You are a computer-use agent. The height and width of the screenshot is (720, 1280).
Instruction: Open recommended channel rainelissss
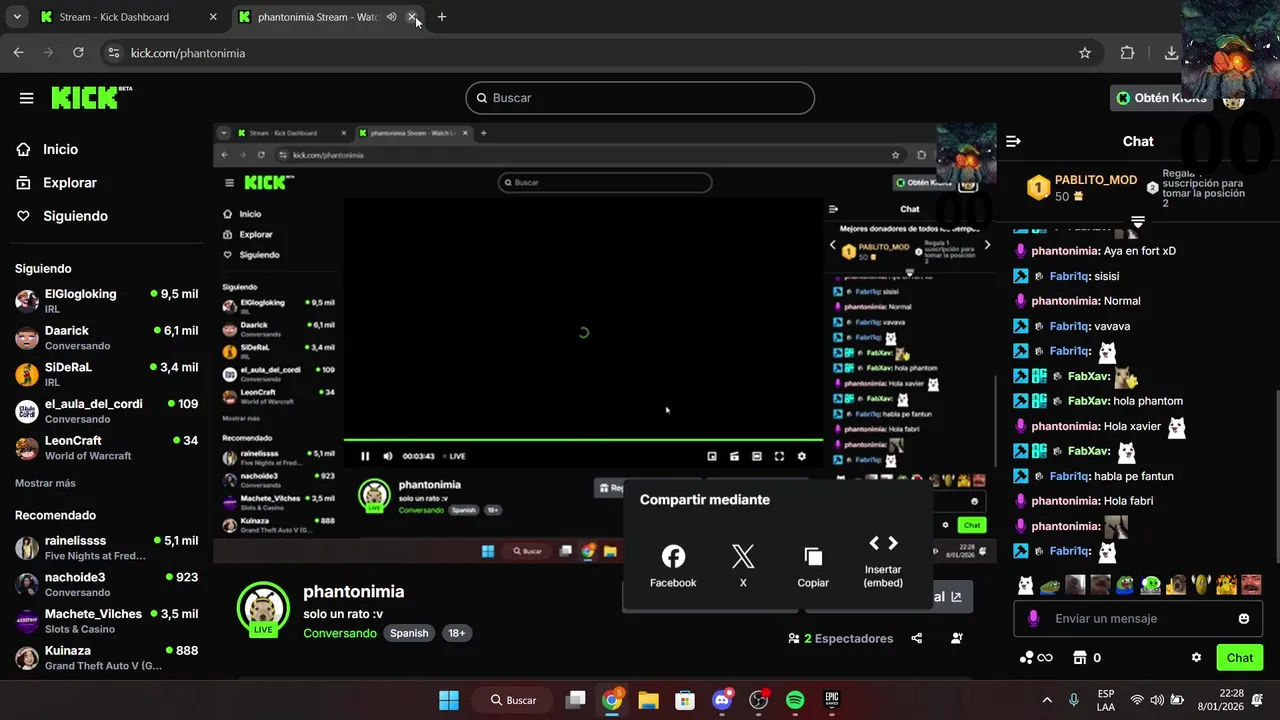tap(106, 547)
